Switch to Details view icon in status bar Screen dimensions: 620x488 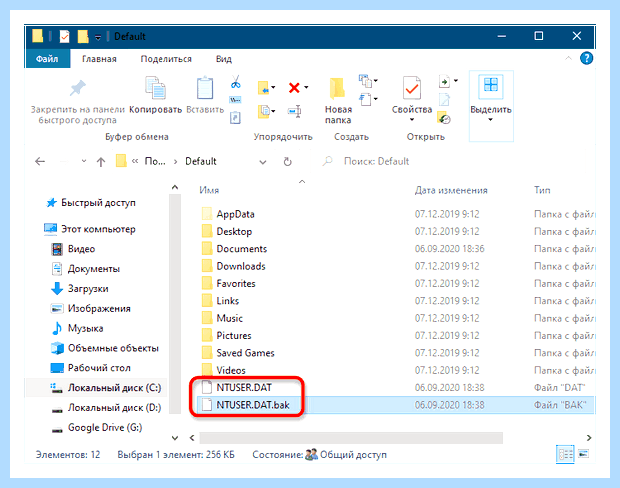pos(565,454)
